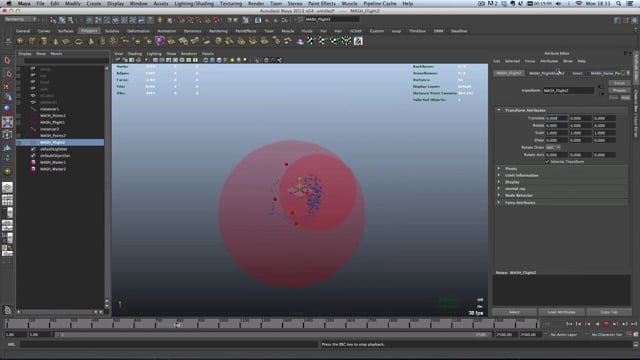
Task: Create a polygon sphere from the shelf
Action: click(20, 41)
